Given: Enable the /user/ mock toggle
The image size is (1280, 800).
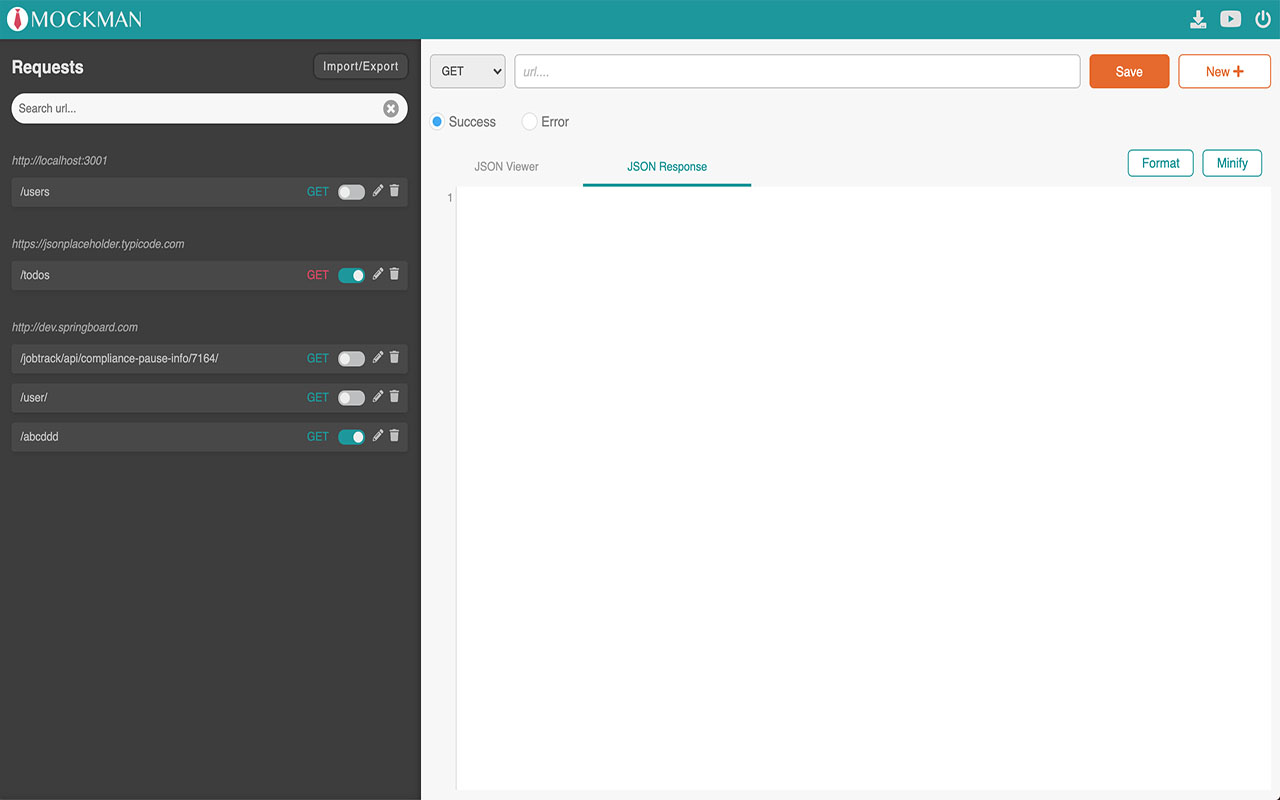Looking at the screenshot, I should click(x=351, y=398).
